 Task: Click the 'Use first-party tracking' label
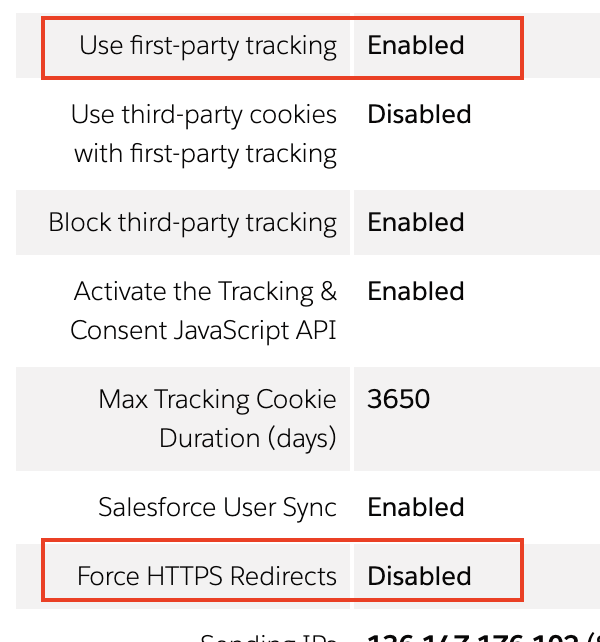click(208, 46)
